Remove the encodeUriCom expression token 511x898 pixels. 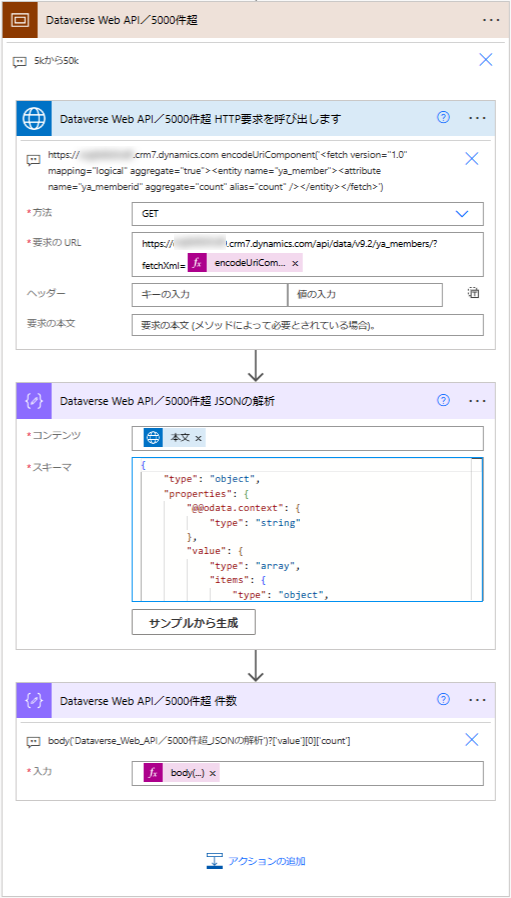tap(295, 263)
